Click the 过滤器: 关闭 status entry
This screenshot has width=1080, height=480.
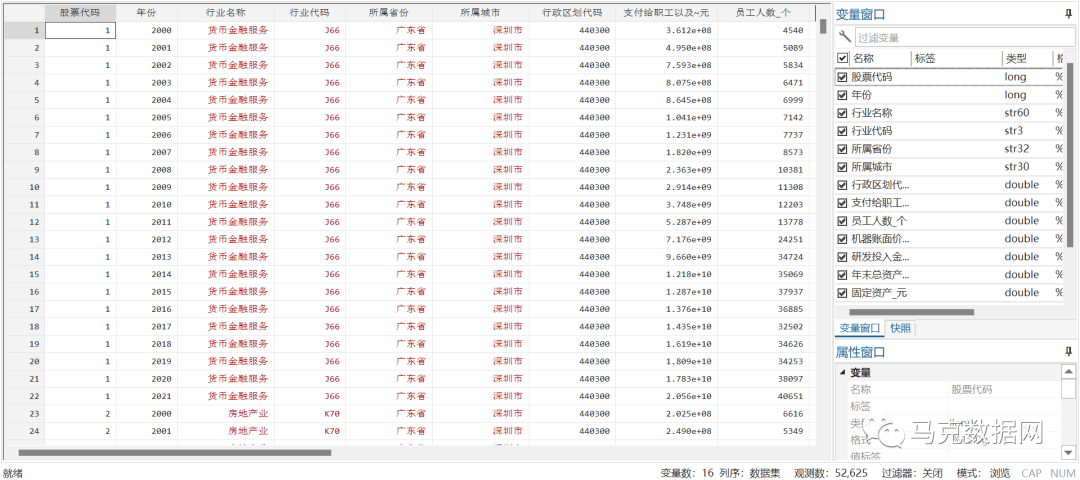912,473
